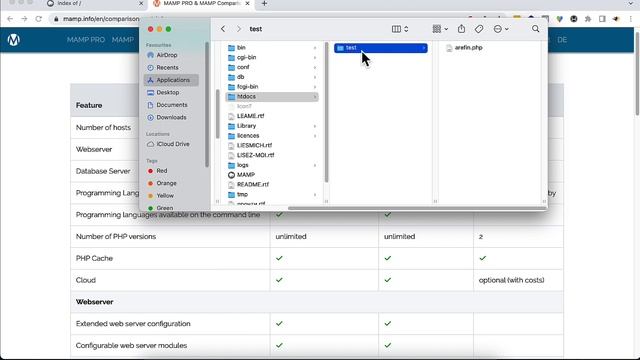The width and height of the screenshot is (640, 360).
Task: Select the test folder in second column
Action: [x=380, y=48]
